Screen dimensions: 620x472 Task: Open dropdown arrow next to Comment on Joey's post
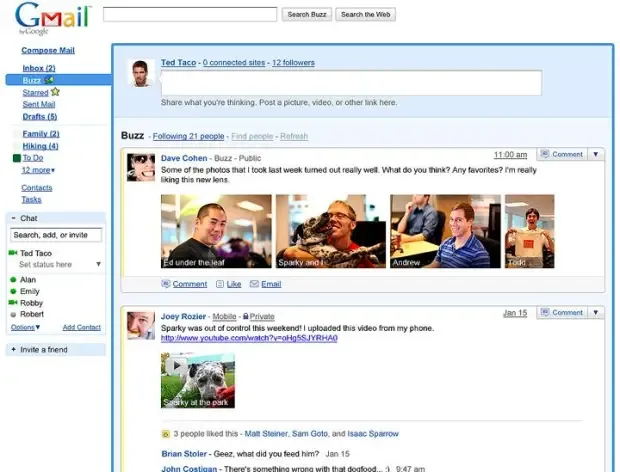(596, 312)
